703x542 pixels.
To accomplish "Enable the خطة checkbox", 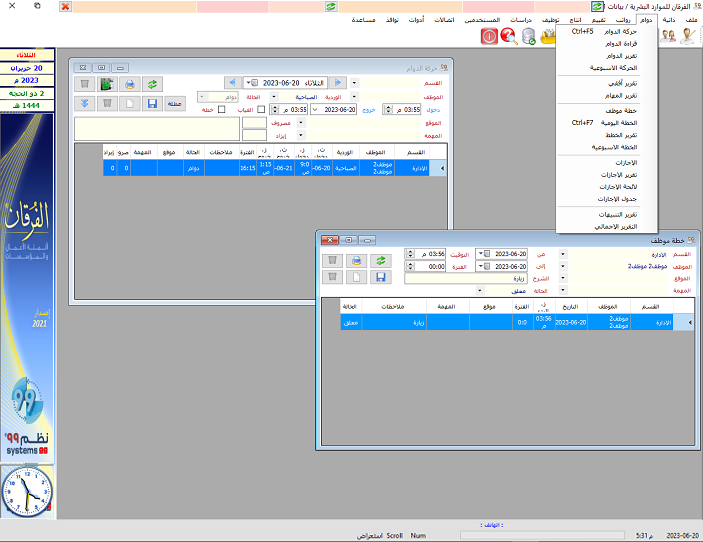I will pyautogui.click(x=221, y=109).
